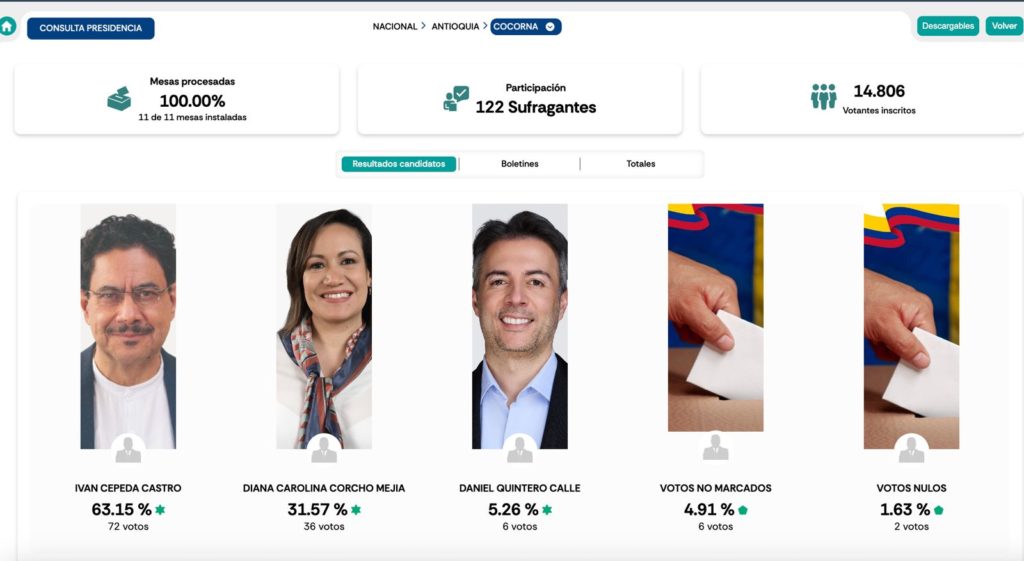
Task: Click avatar icon under Diana Corcho's photo
Action: (x=324, y=449)
